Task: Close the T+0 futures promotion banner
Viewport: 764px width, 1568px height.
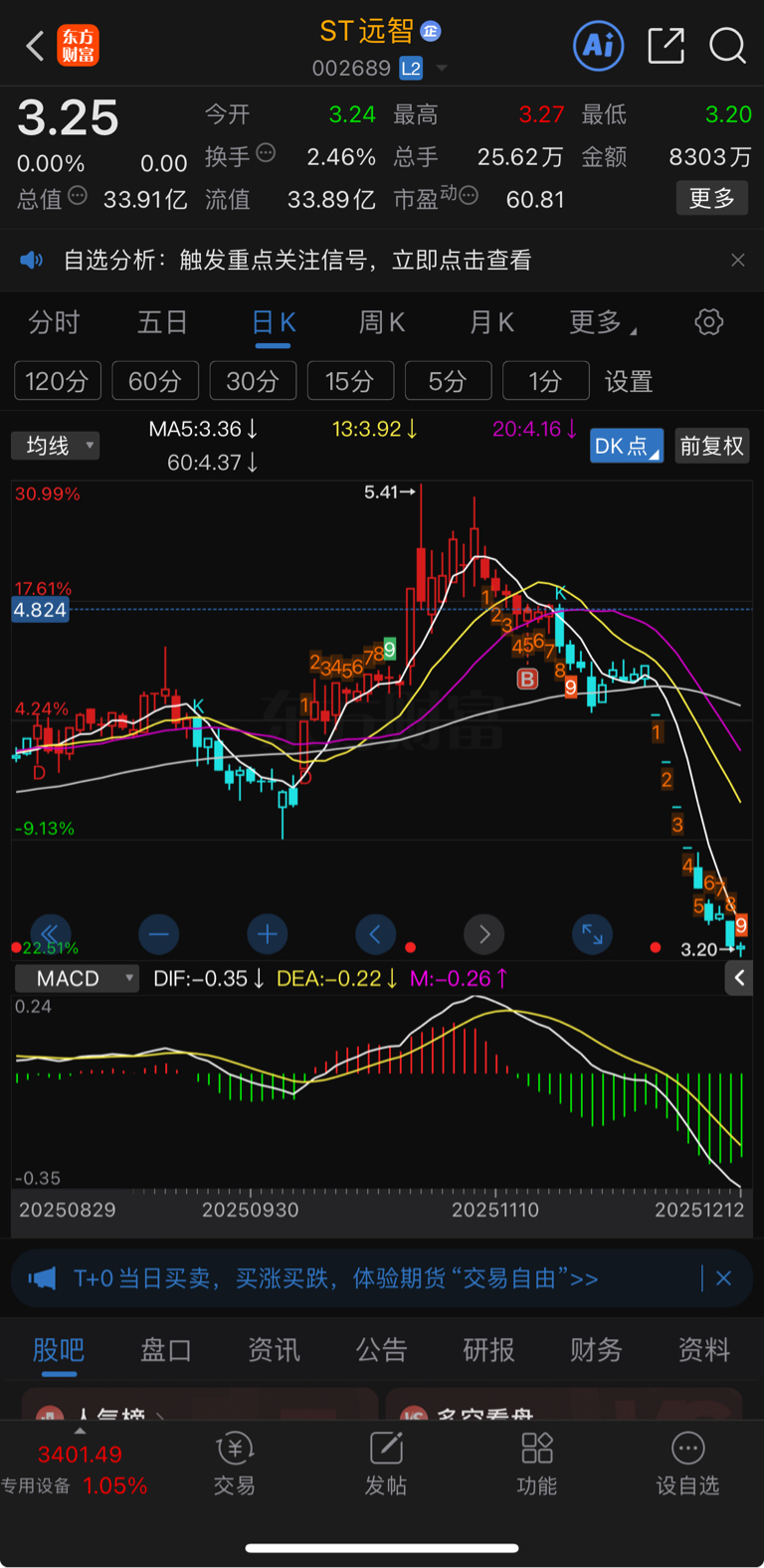Action: 724,1278
